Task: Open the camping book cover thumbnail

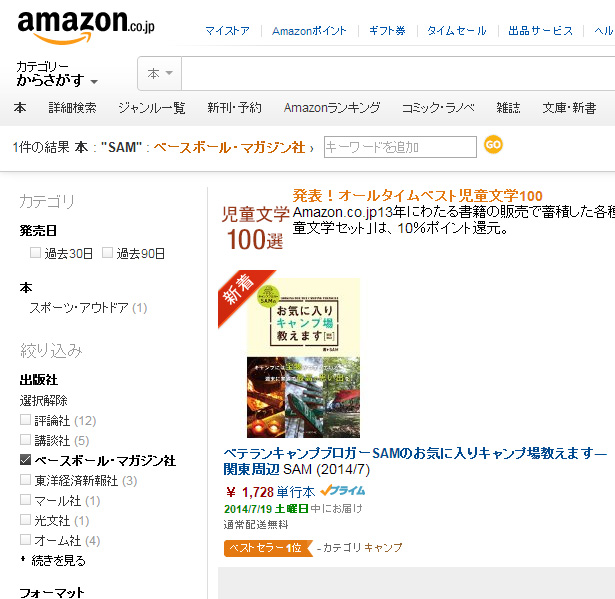Action: (x=303, y=358)
